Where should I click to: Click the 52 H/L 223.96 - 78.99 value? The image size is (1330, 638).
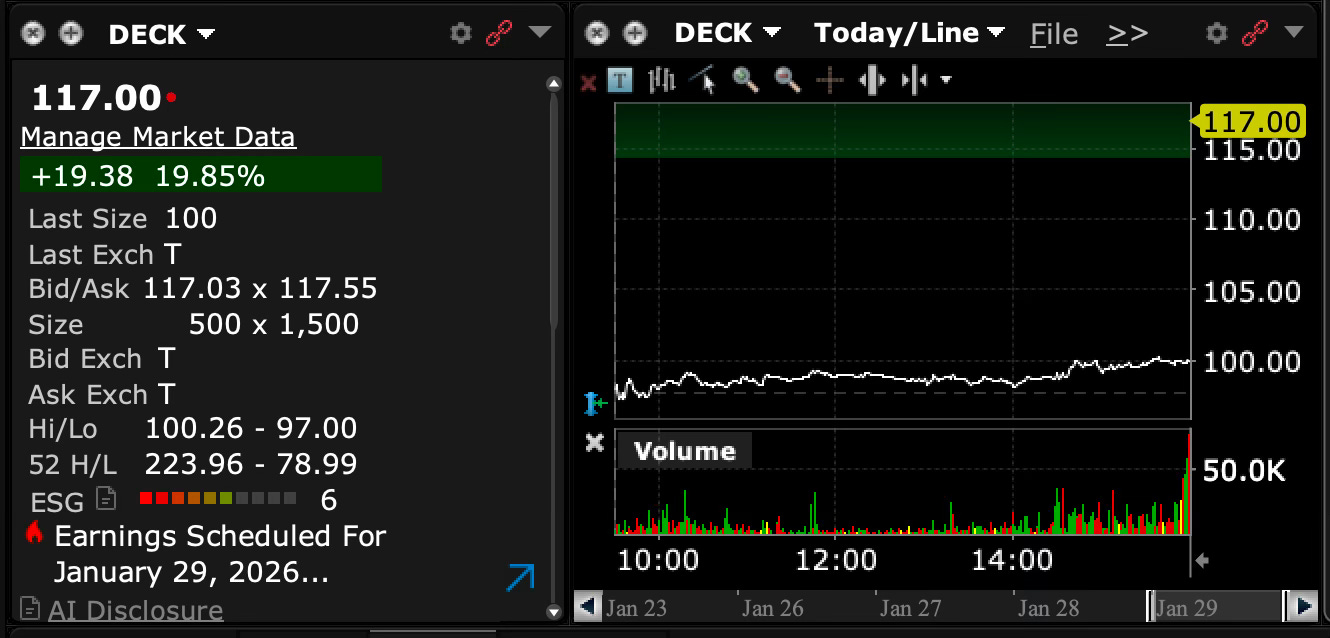(251, 464)
